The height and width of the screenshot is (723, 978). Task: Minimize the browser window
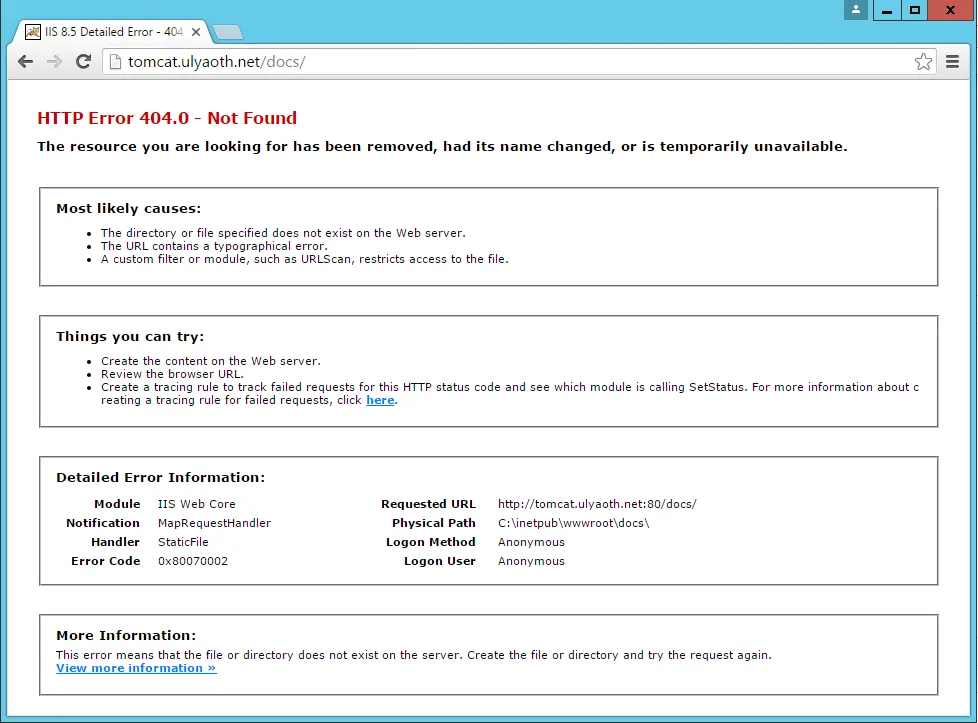coord(886,10)
